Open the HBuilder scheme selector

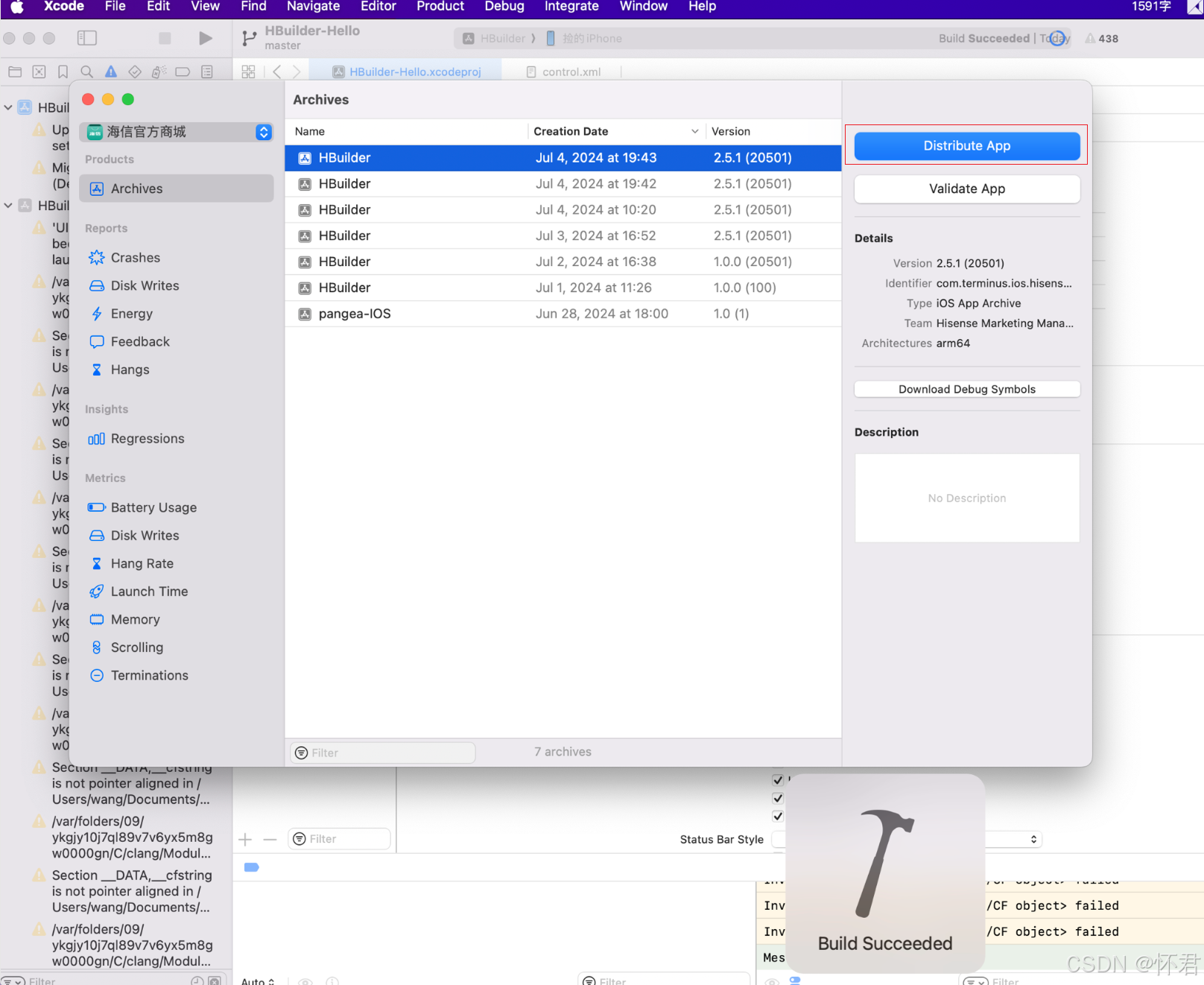pyautogui.click(x=495, y=39)
